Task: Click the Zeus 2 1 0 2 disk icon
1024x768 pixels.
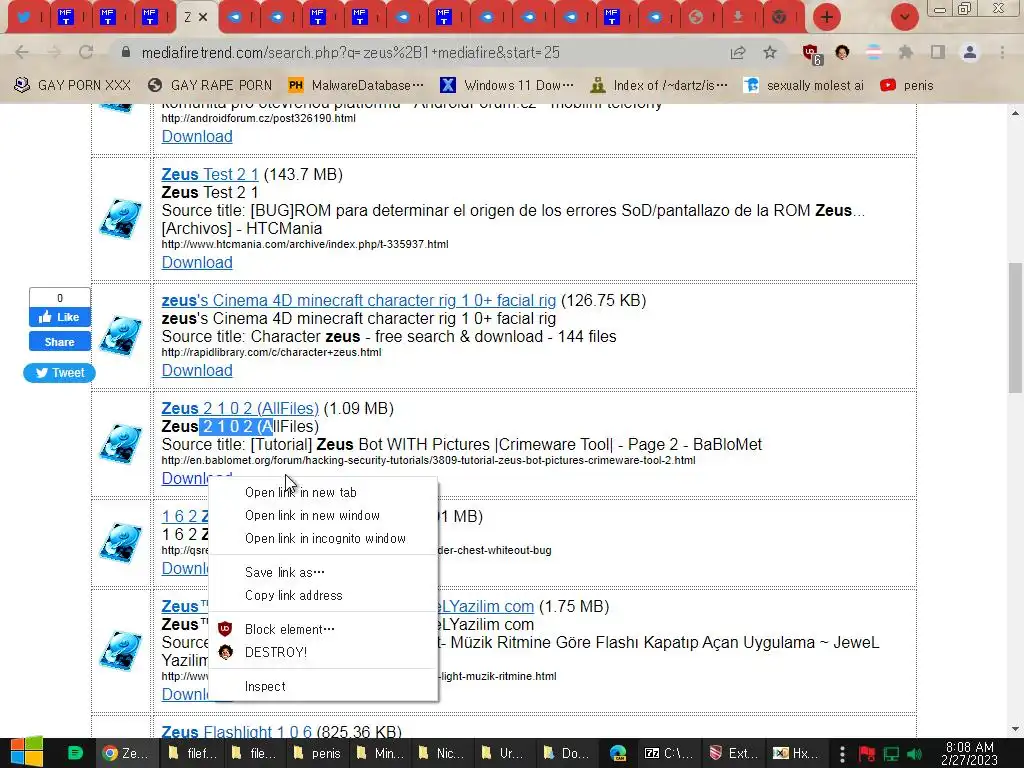Action: 121,444
